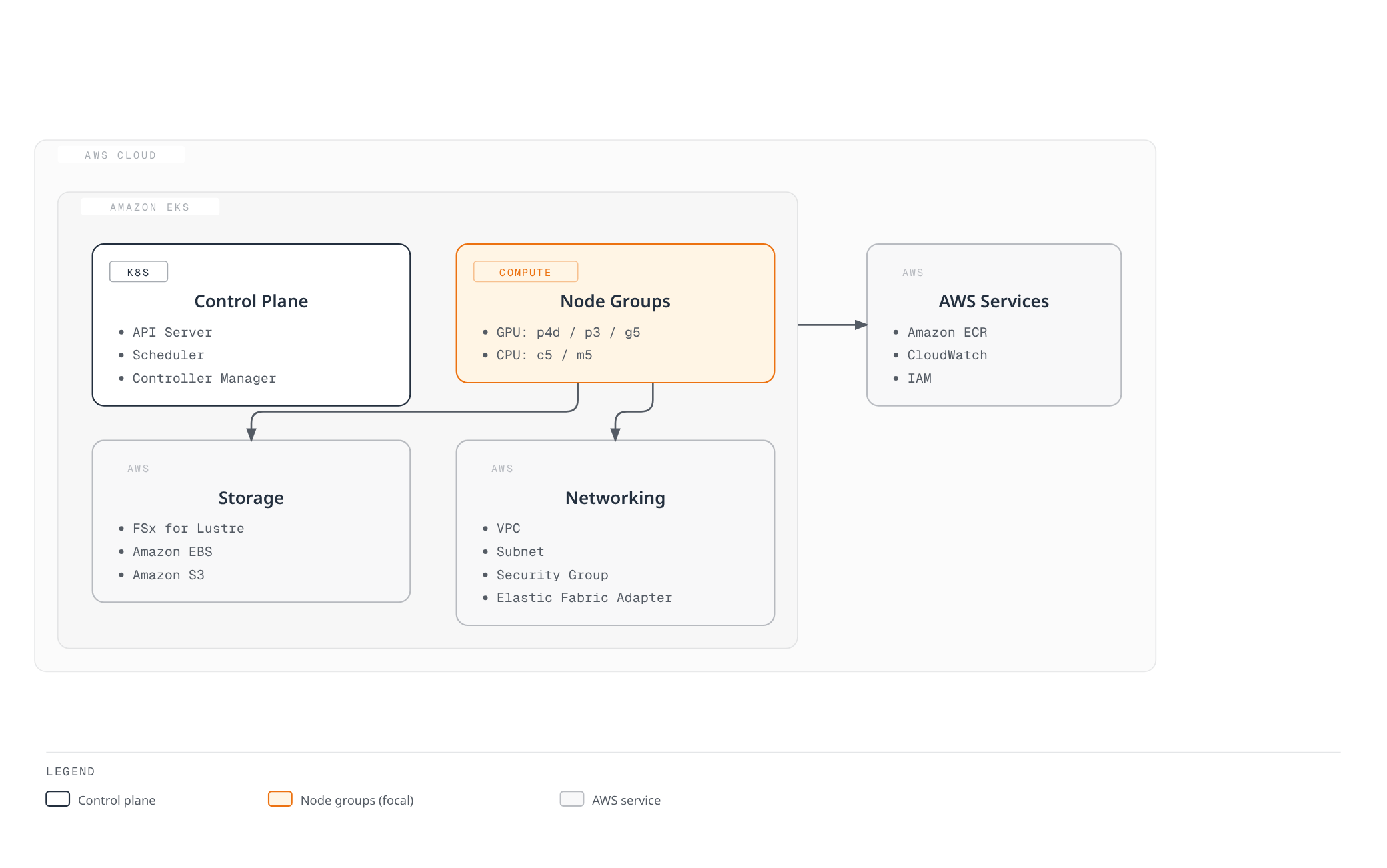Click the FSx for Lustre item
Screen dimensions: 1387x868
tap(188, 529)
